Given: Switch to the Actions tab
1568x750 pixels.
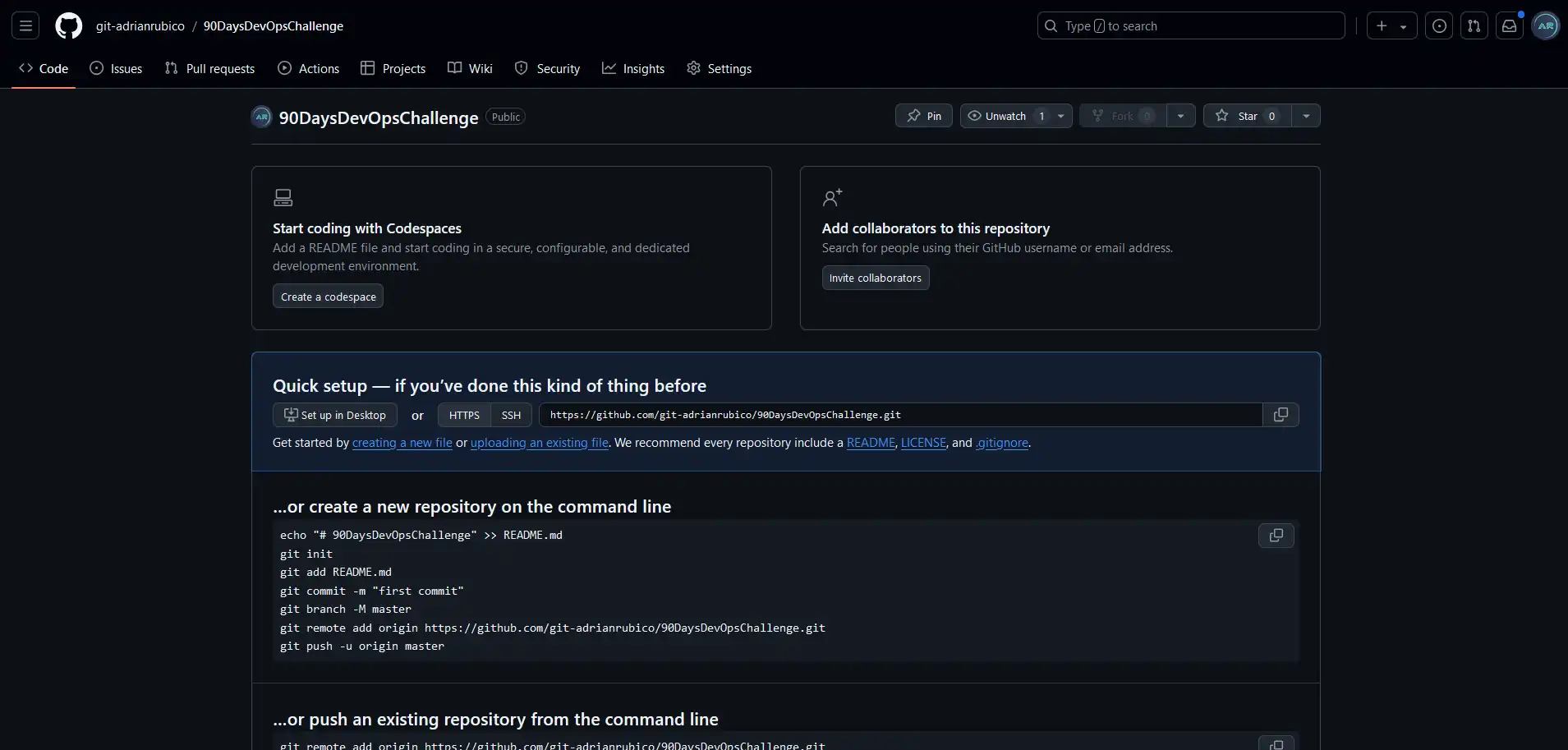Looking at the screenshot, I should pyautogui.click(x=308, y=69).
